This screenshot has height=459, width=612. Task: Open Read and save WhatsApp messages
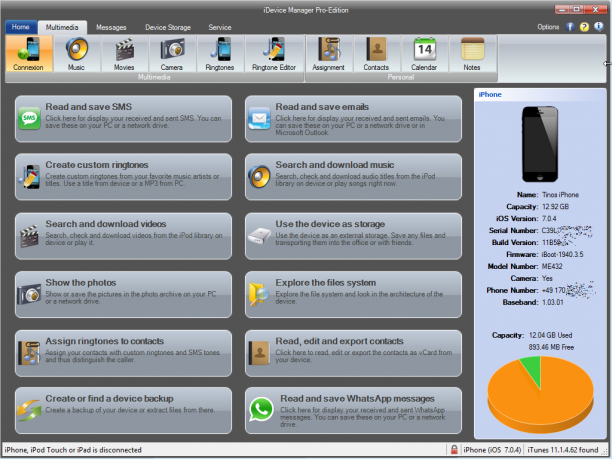point(353,410)
